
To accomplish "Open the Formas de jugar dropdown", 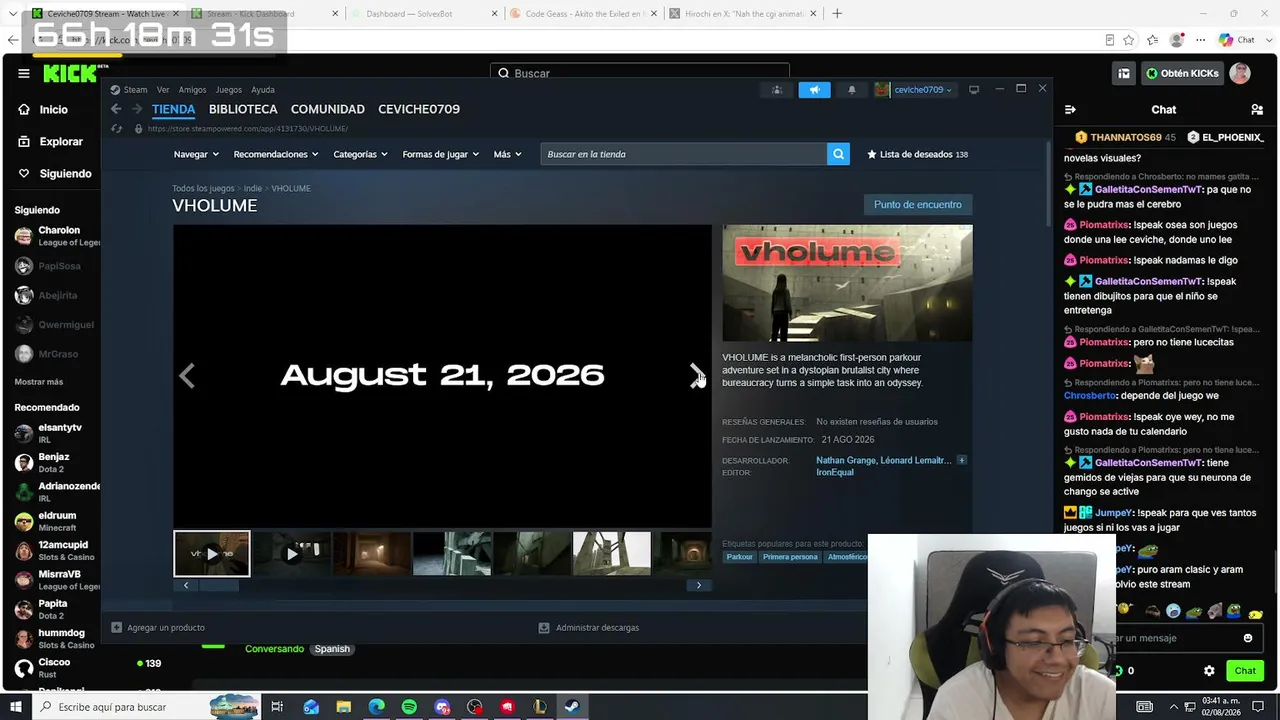I will (440, 154).
